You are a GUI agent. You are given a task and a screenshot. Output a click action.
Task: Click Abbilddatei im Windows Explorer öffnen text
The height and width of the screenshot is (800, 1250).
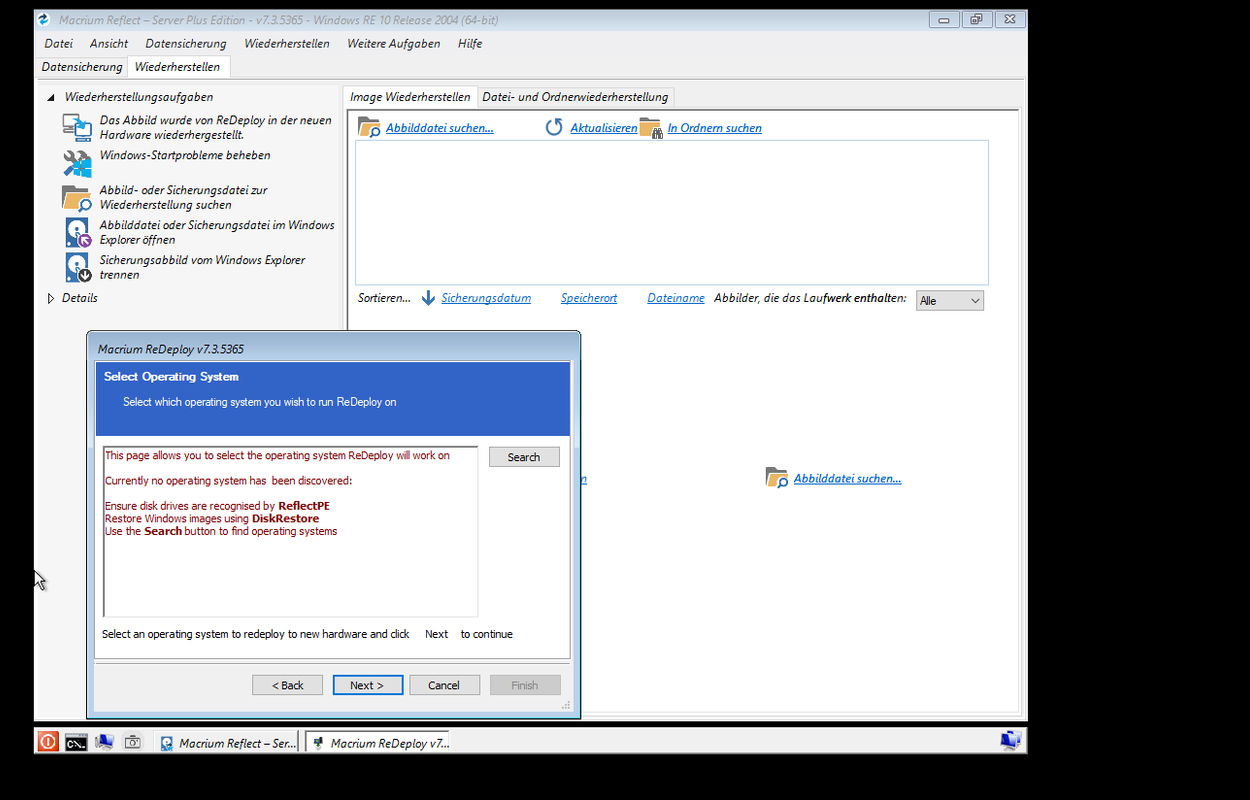[217, 232]
